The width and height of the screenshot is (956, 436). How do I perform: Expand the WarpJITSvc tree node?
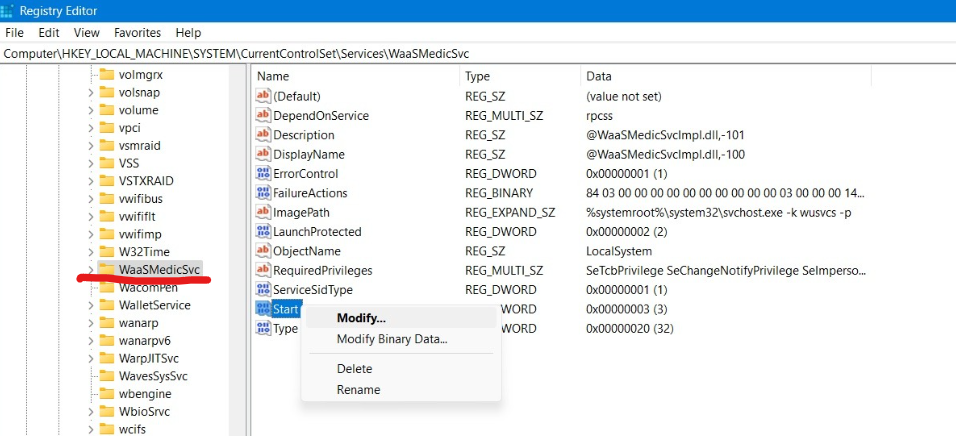tap(90, 358)
